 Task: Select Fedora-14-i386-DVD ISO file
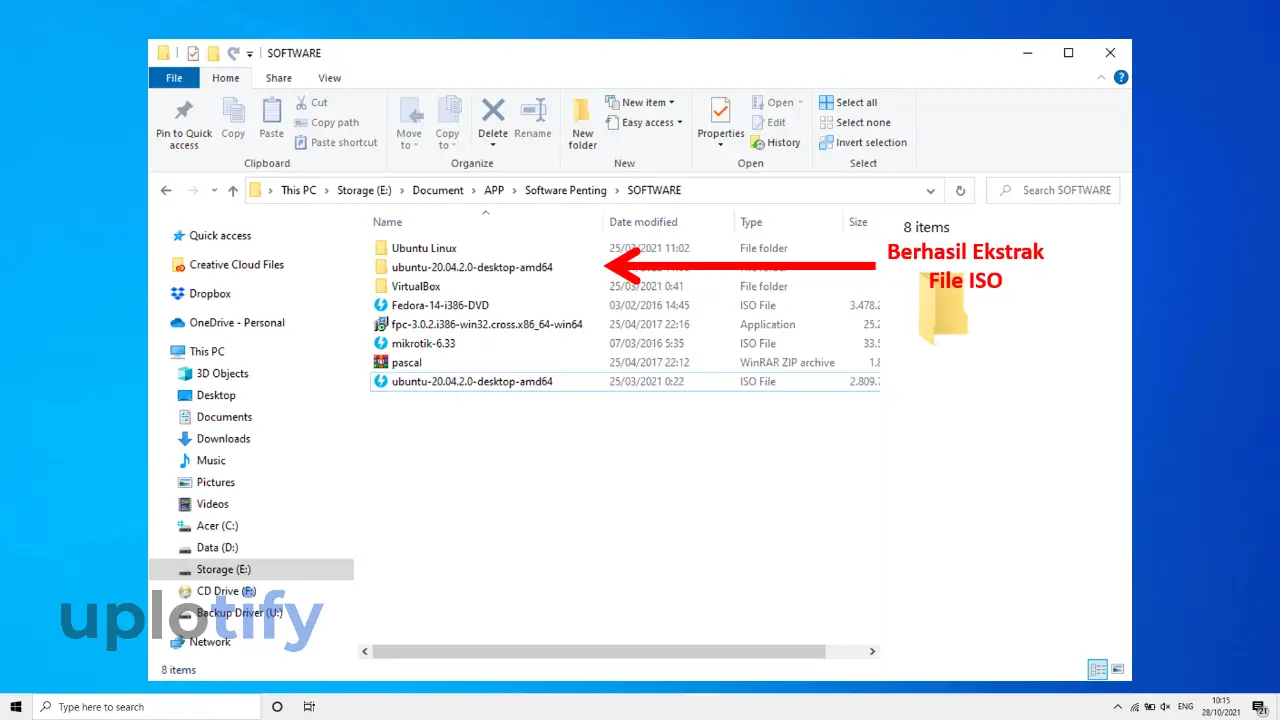(440, 305)
